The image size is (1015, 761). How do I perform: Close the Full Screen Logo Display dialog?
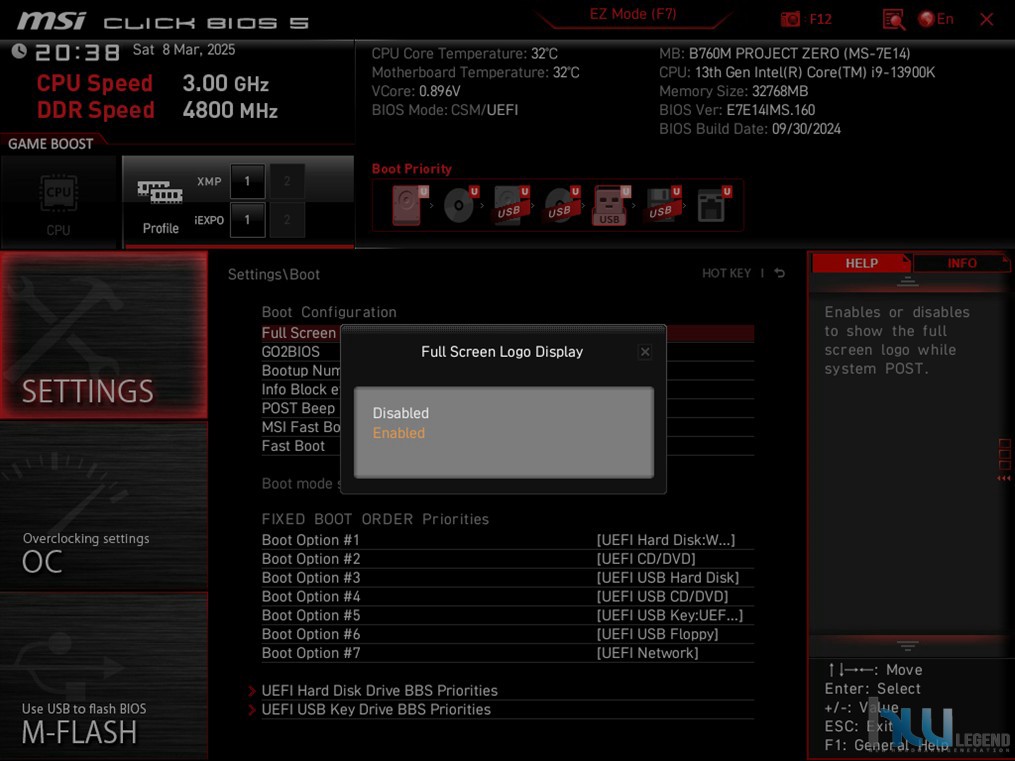[645, 351]
